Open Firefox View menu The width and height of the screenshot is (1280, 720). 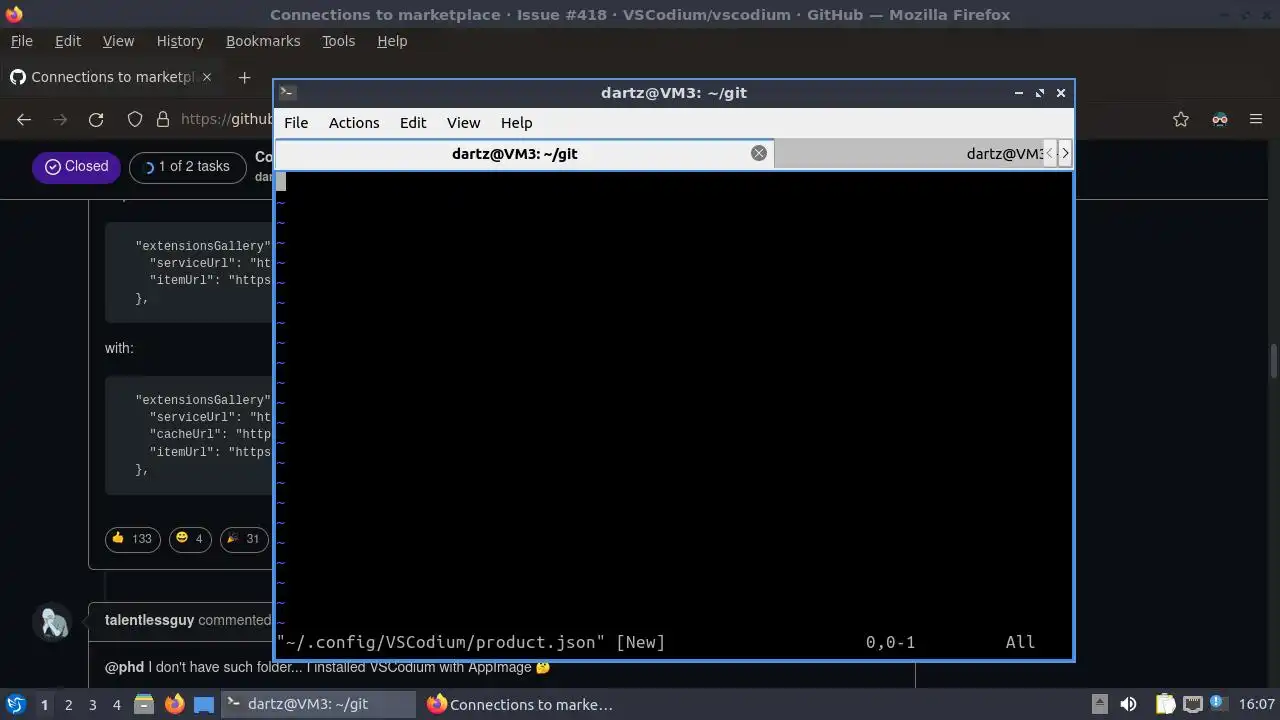click(118, 41)
